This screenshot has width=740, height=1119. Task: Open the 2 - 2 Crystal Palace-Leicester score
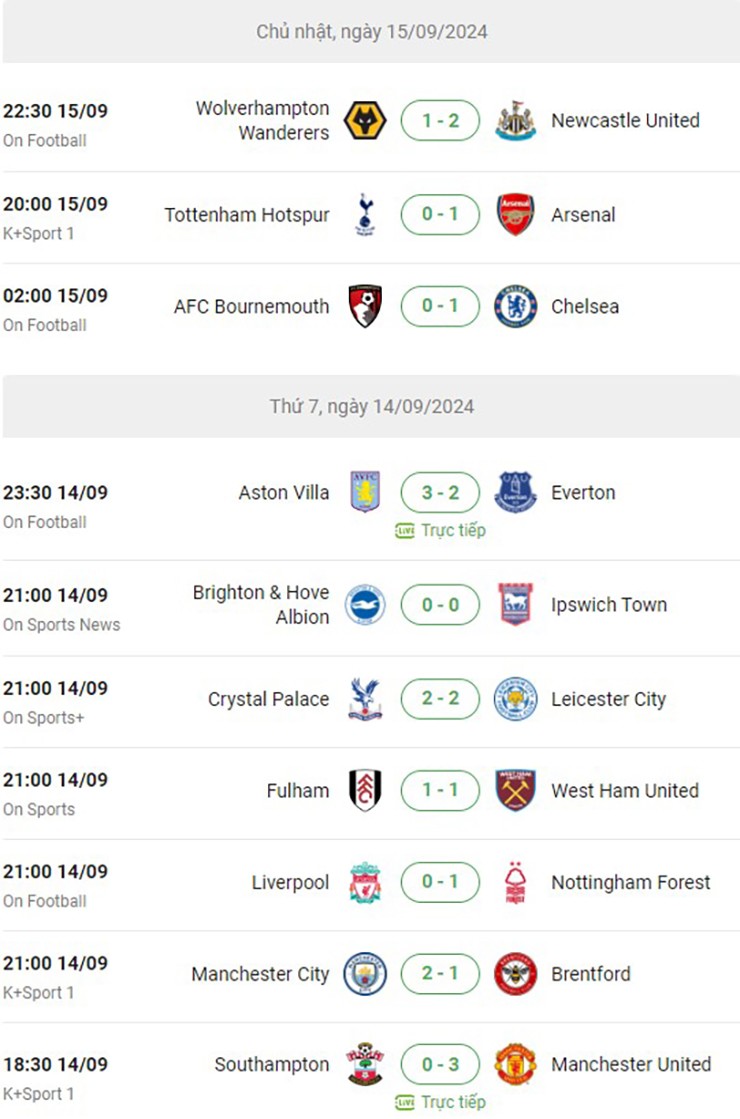[x=440, y=699]
